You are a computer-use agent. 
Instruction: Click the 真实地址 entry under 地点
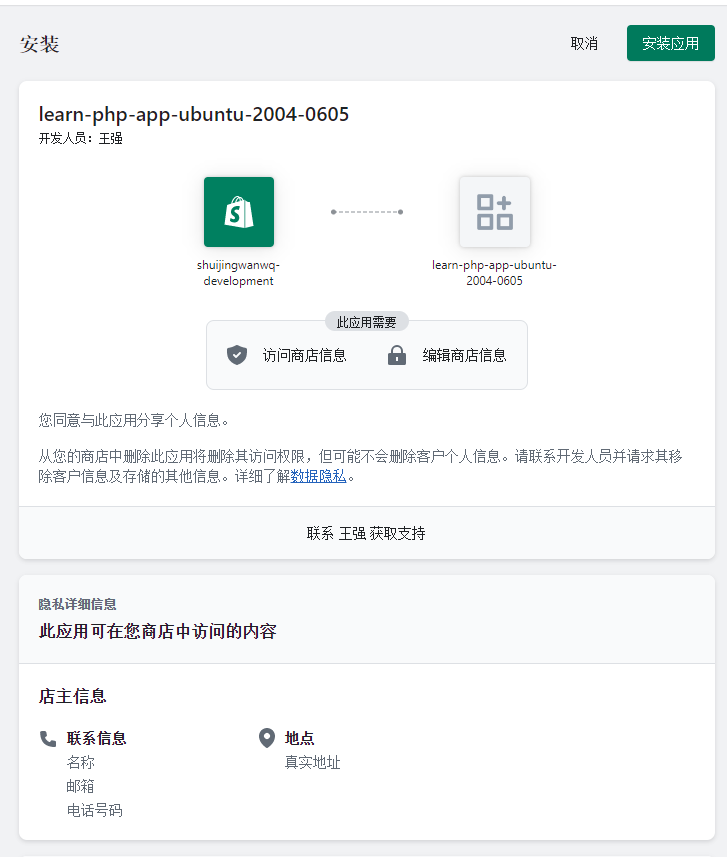point(313,762)
